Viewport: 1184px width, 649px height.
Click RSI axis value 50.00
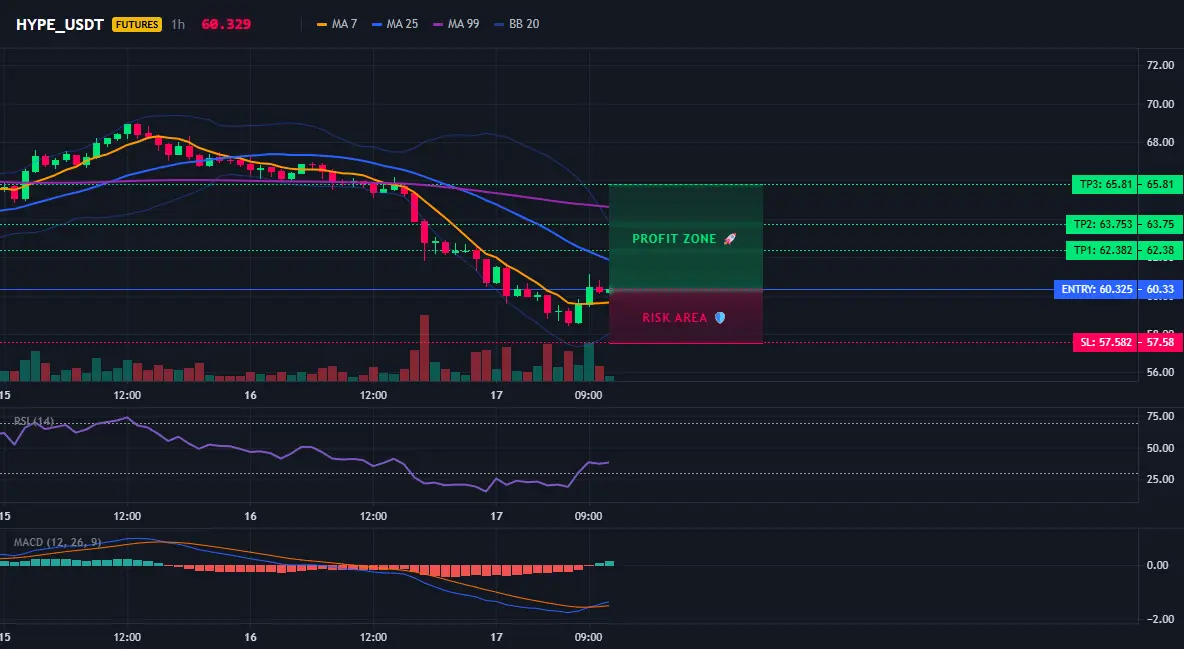tap(1160, 448)
